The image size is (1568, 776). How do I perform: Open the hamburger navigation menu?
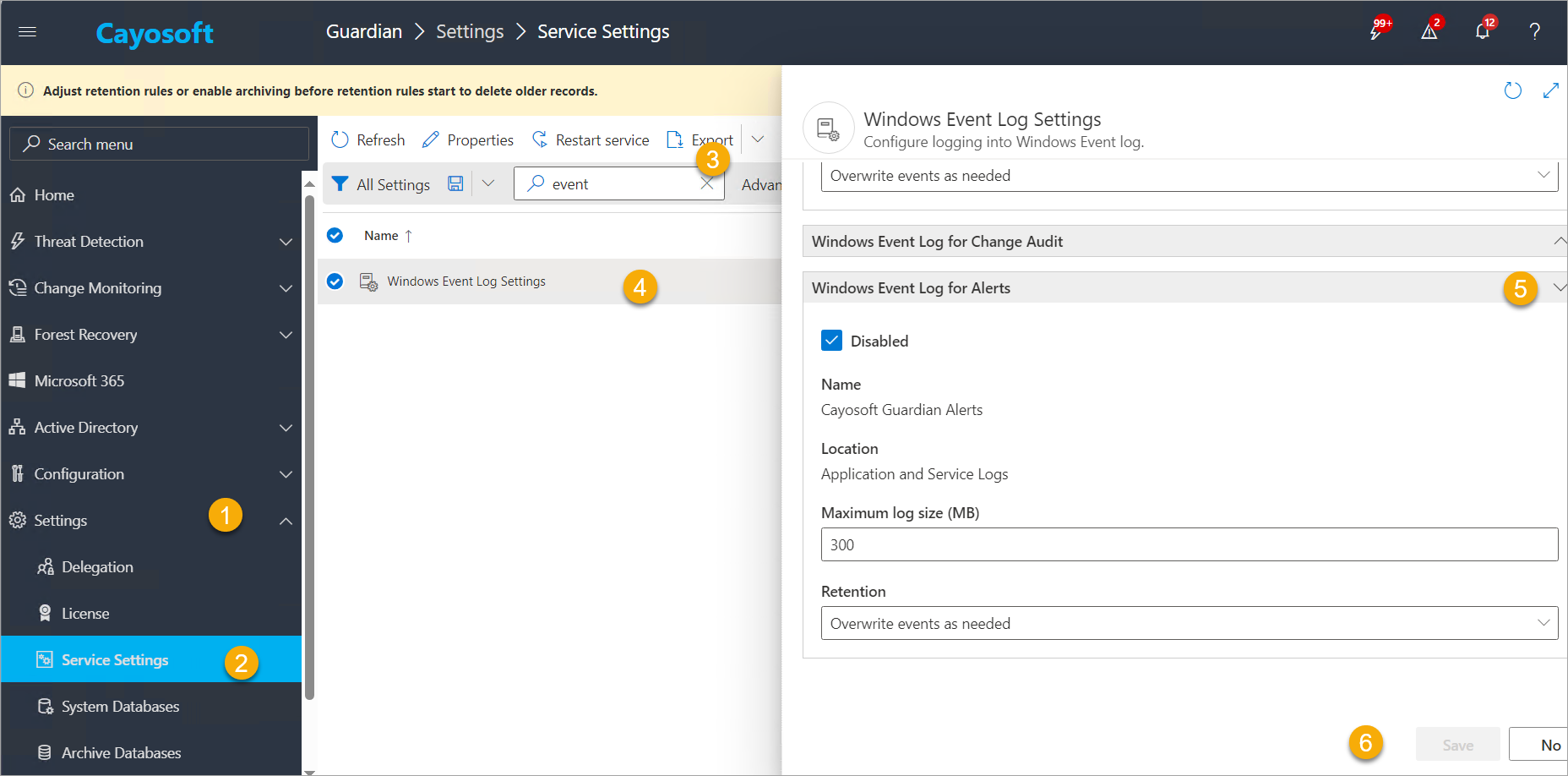click(27, 32)
